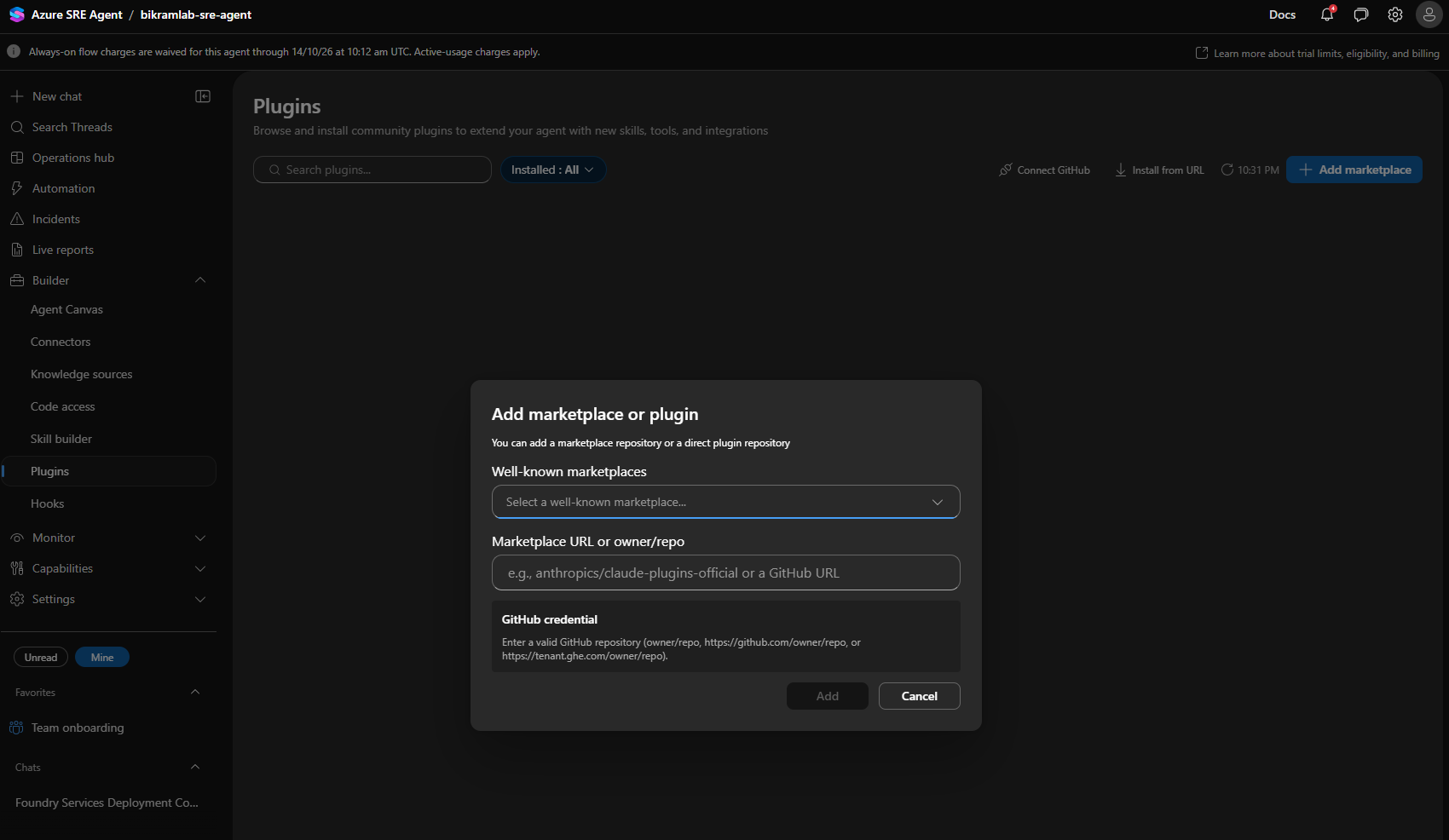Screen dimensions: 1449x840
Task: Click the Cancel button in dialog
Action: point(920,696)
